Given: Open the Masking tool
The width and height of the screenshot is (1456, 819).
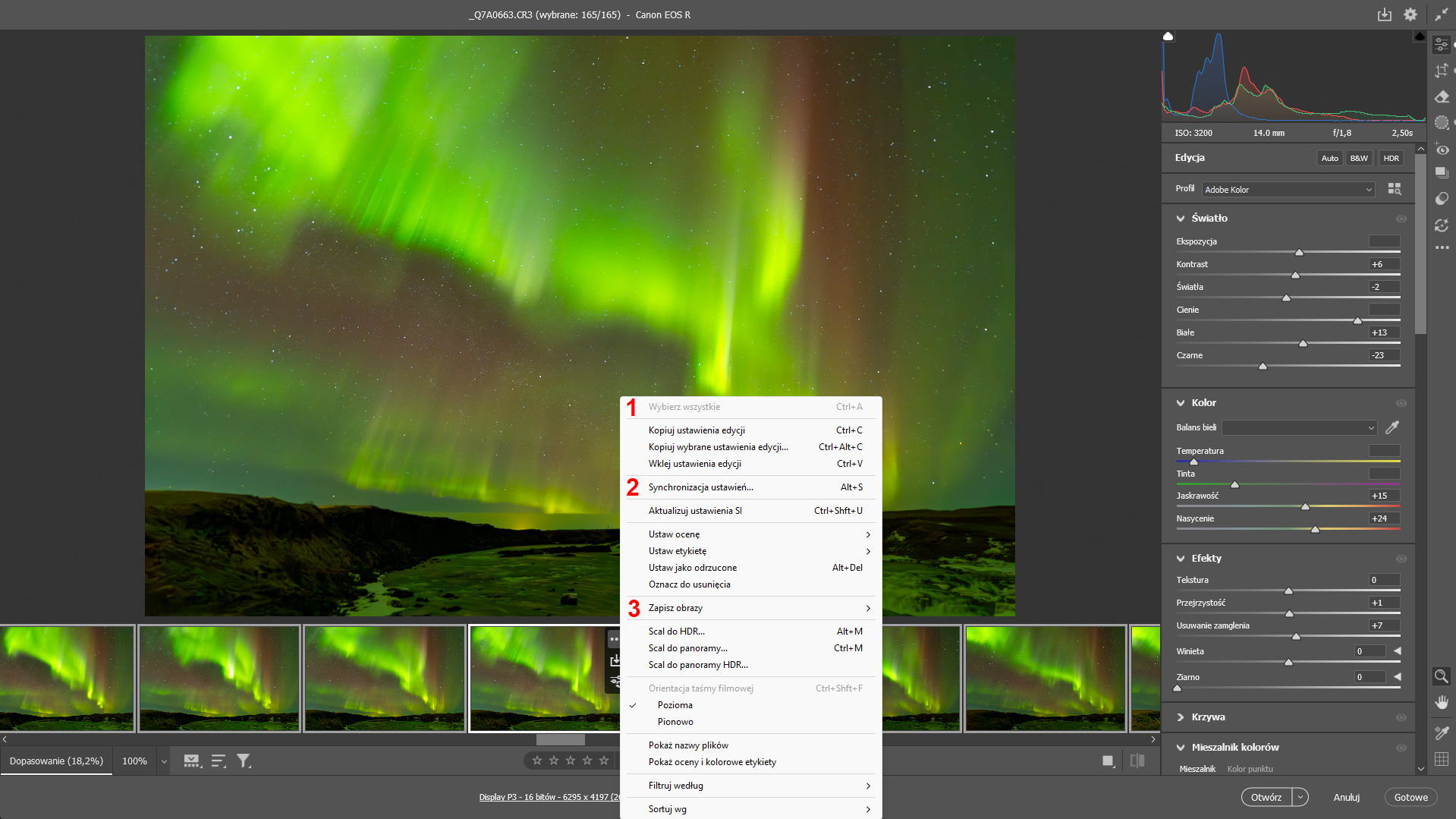Looking at the screenshot, I should [x=1442, y=122].
